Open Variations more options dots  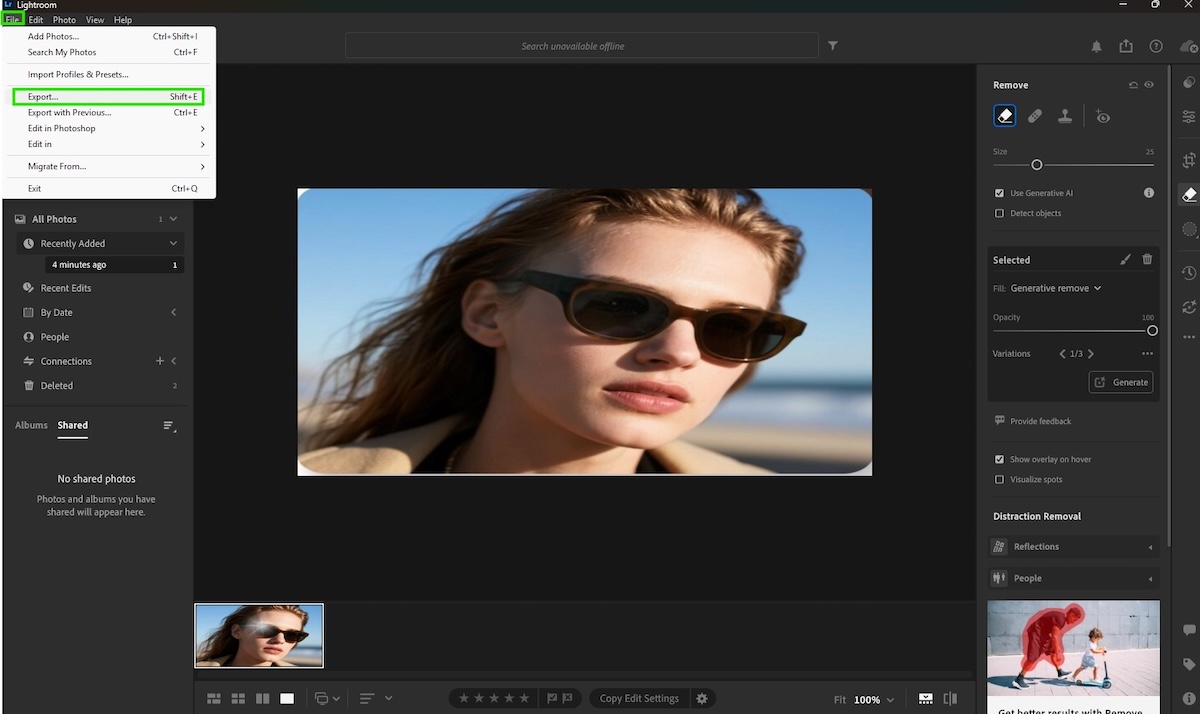(1147, 354)
